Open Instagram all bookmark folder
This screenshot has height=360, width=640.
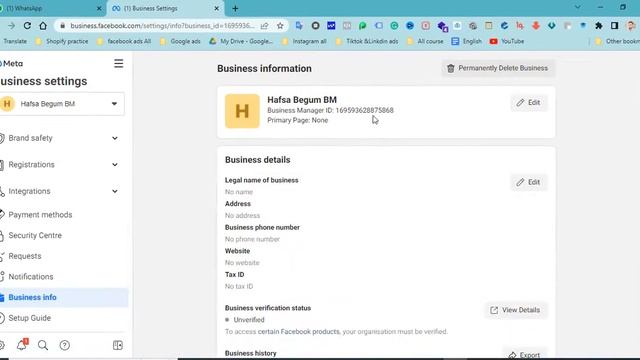(304, 41)
